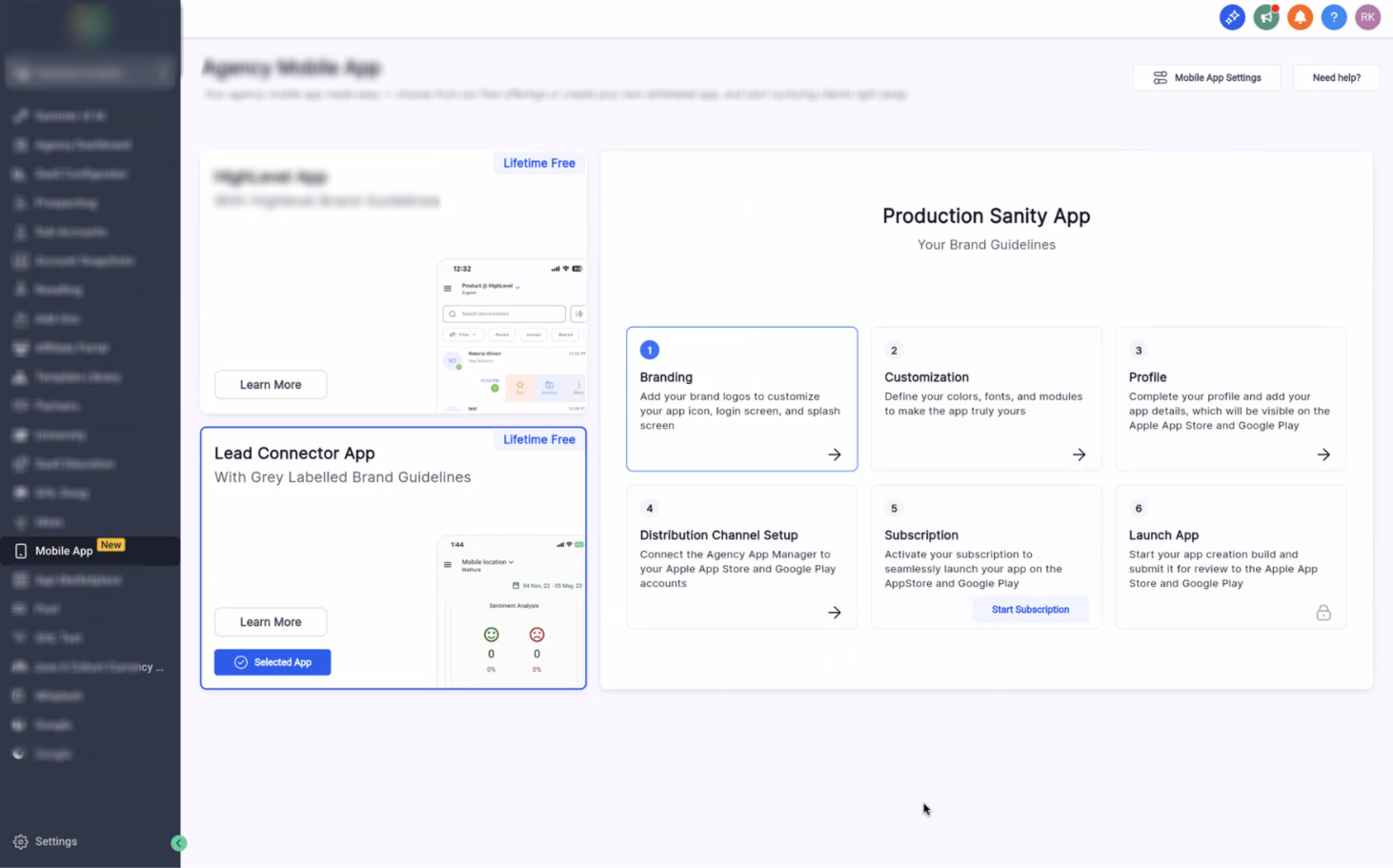Click the arrow on the Branding card

pyautogui.click(x=835, y=454)
